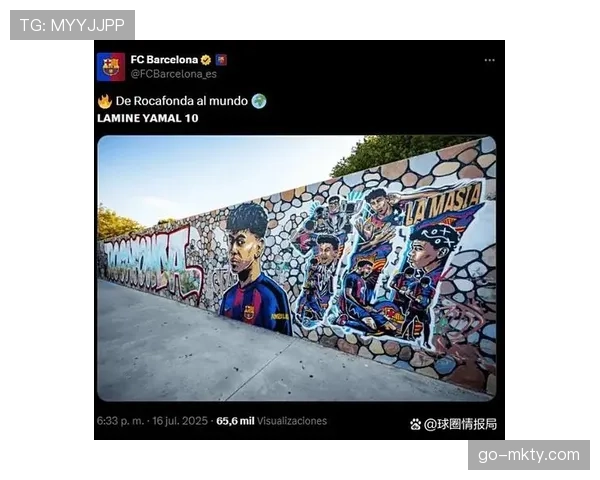View the 65,6 mil Visualizaciones count
This screenshot has height=480, width=600.
pos(272,421)
